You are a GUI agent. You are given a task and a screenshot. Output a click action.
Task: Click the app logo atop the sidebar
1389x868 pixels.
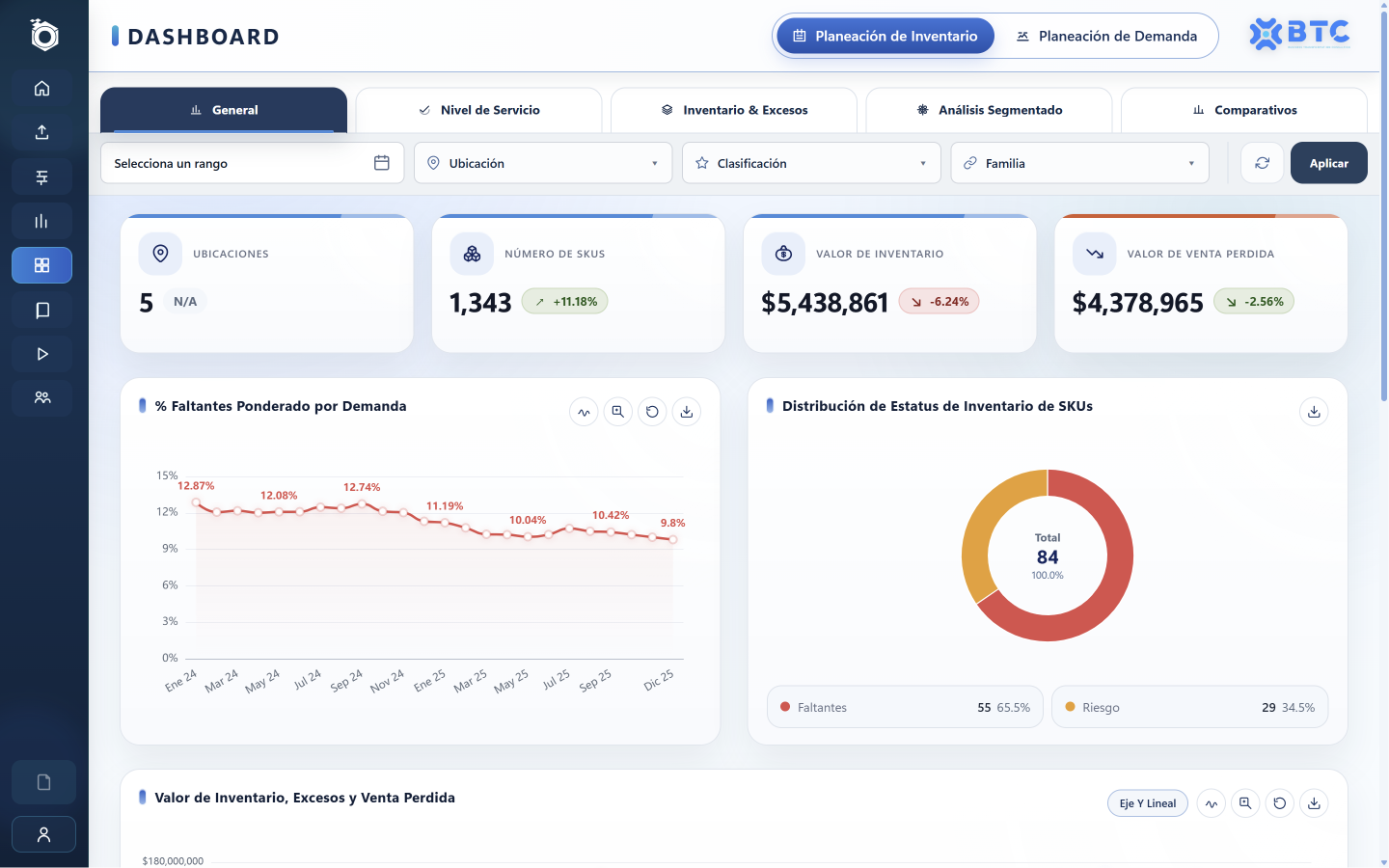pos(44,35)
